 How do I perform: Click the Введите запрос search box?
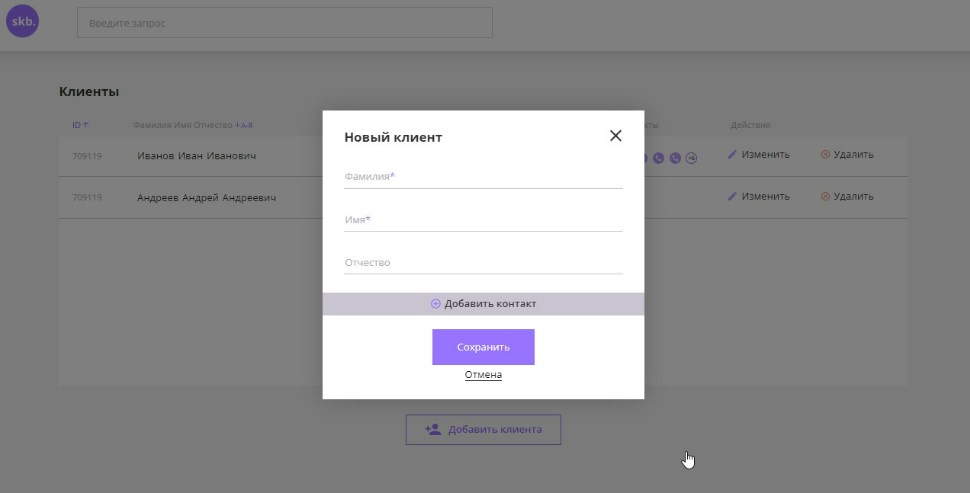(285, 23)
